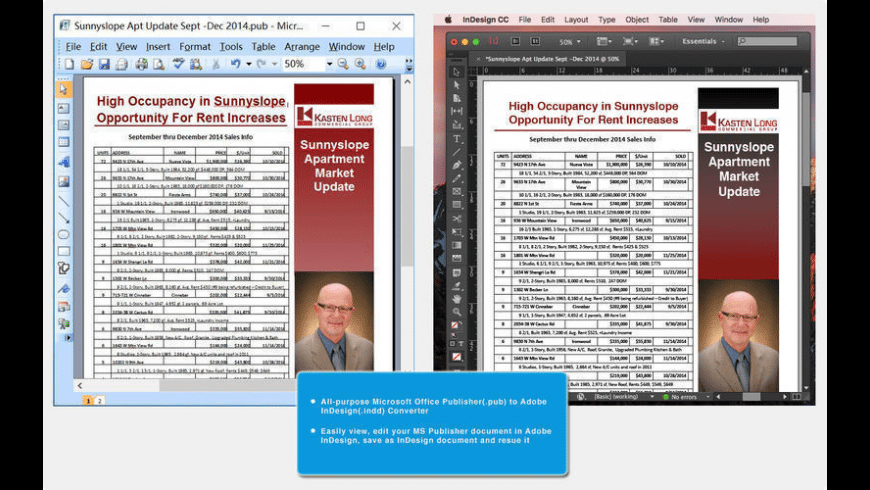Viewport: 870px width, 490px height.
Task: Select InDesign Line tool
Action: click(x=457, y=152)
